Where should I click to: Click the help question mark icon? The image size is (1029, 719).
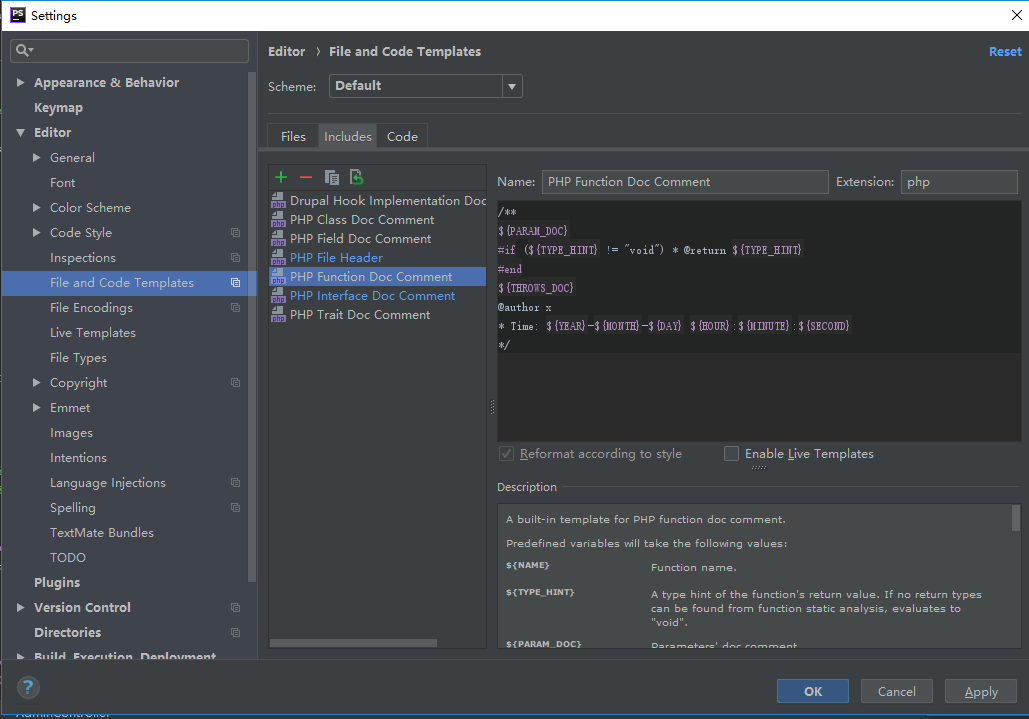point(28,688)
